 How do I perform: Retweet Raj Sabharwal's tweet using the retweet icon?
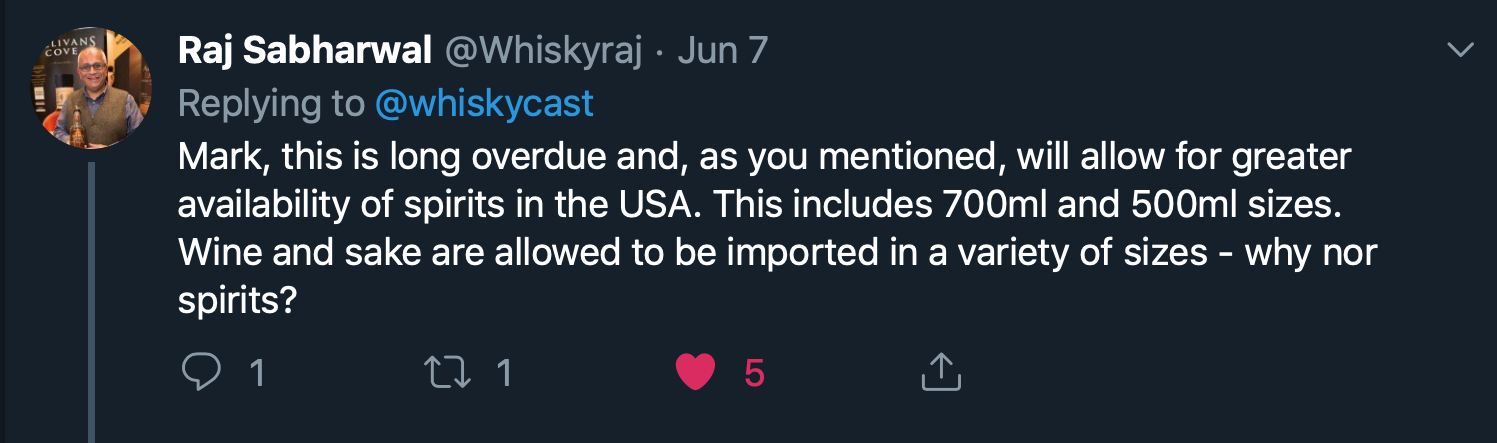pyautogui.click(x=448, y=373)
